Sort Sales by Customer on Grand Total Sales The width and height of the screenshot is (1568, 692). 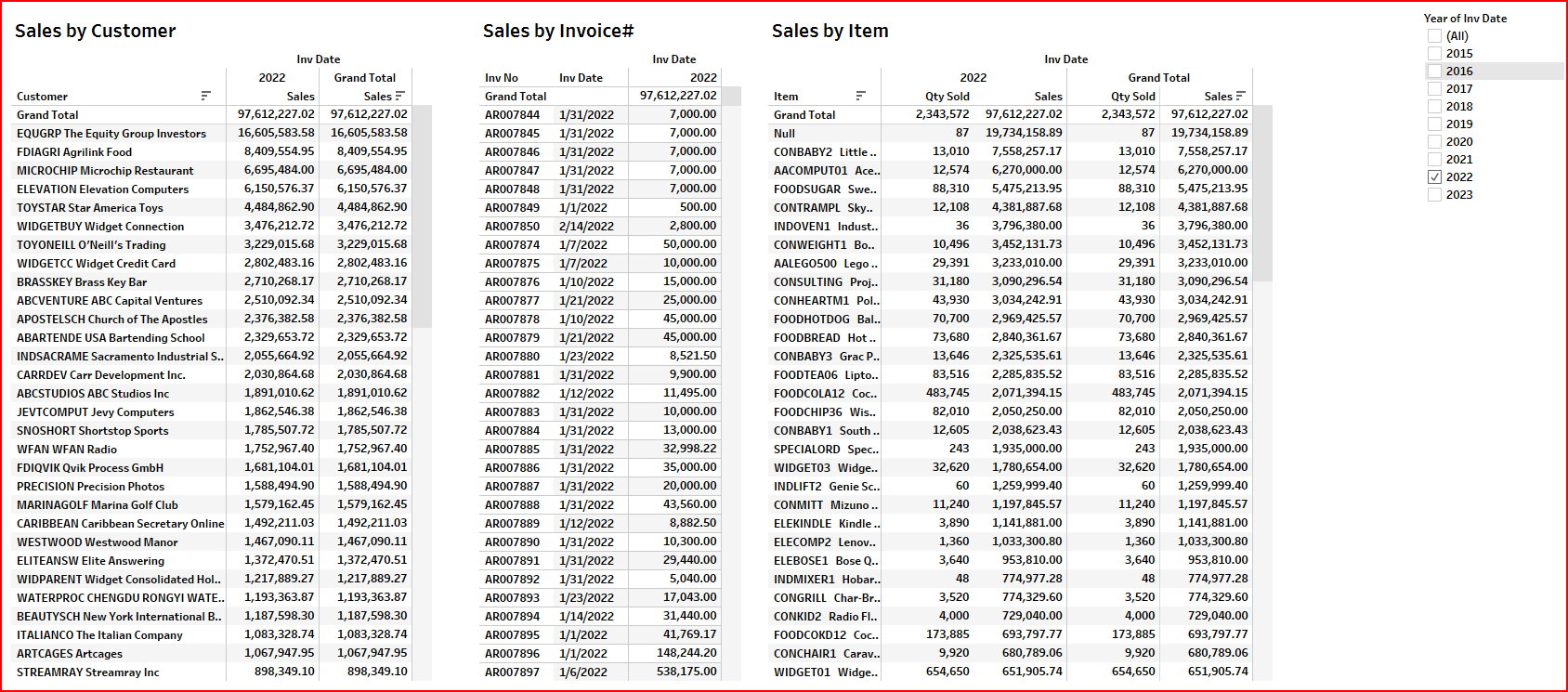coord(400,96)
